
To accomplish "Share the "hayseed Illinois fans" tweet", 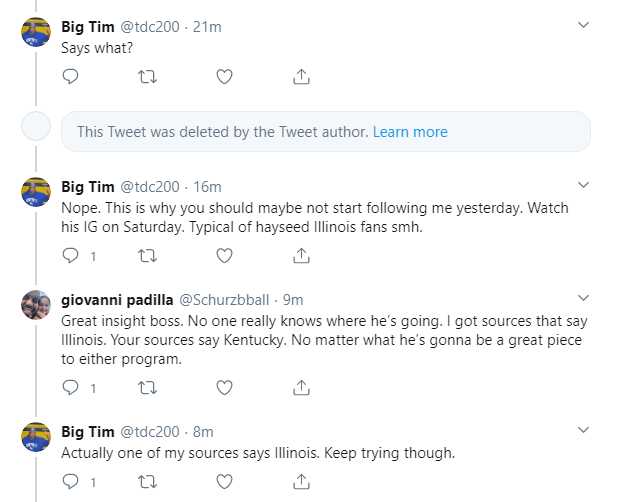I will [301, 255].
